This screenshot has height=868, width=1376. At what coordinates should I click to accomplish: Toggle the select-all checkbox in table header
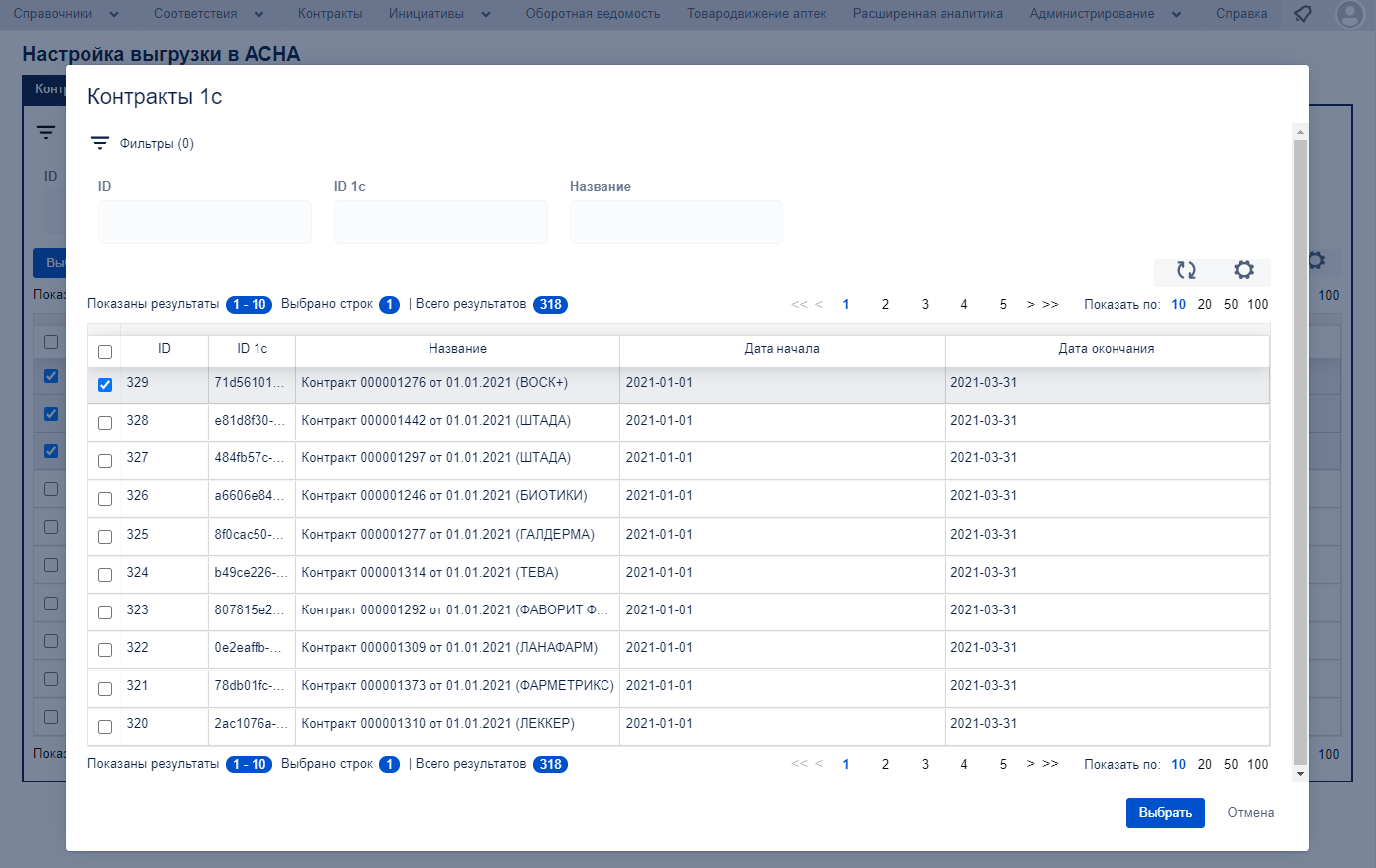[x=105, y=351]
